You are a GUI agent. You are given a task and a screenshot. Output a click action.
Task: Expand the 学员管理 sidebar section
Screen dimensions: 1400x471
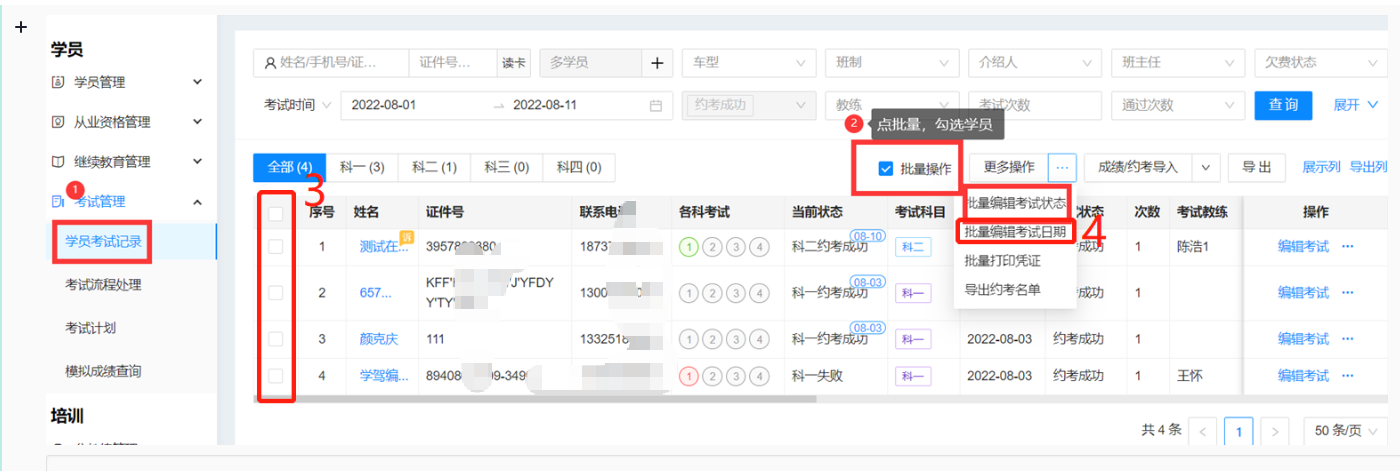197,82
